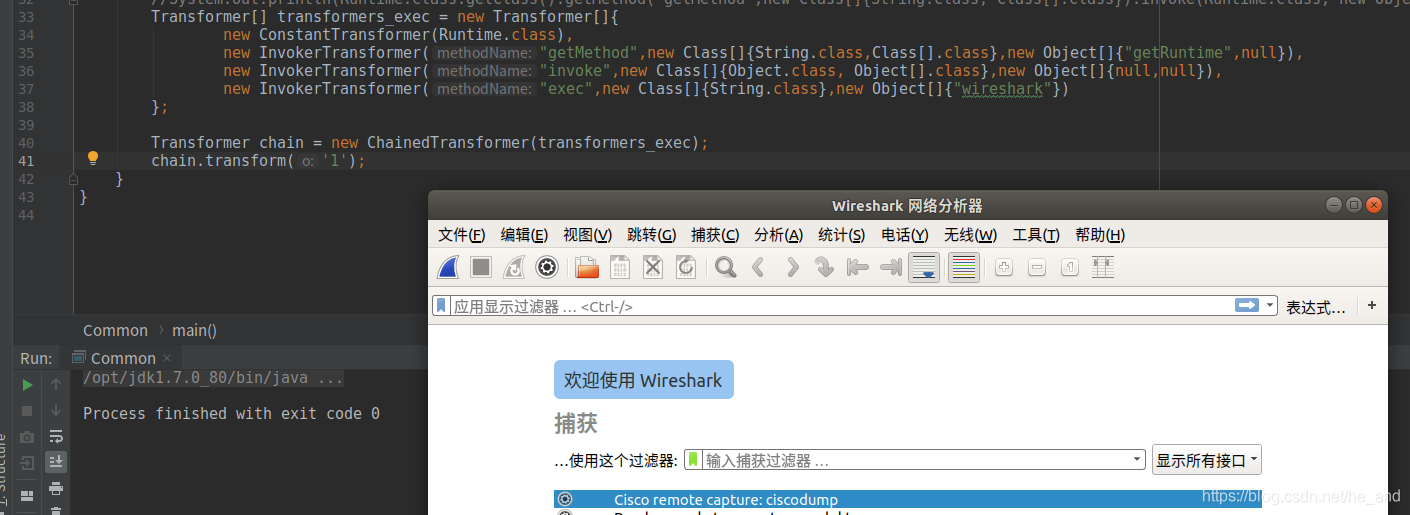Screen dimensions: 1410x515
Task: Save the capture file in Wireshark toolbar
Action: (x=620, y=267)
